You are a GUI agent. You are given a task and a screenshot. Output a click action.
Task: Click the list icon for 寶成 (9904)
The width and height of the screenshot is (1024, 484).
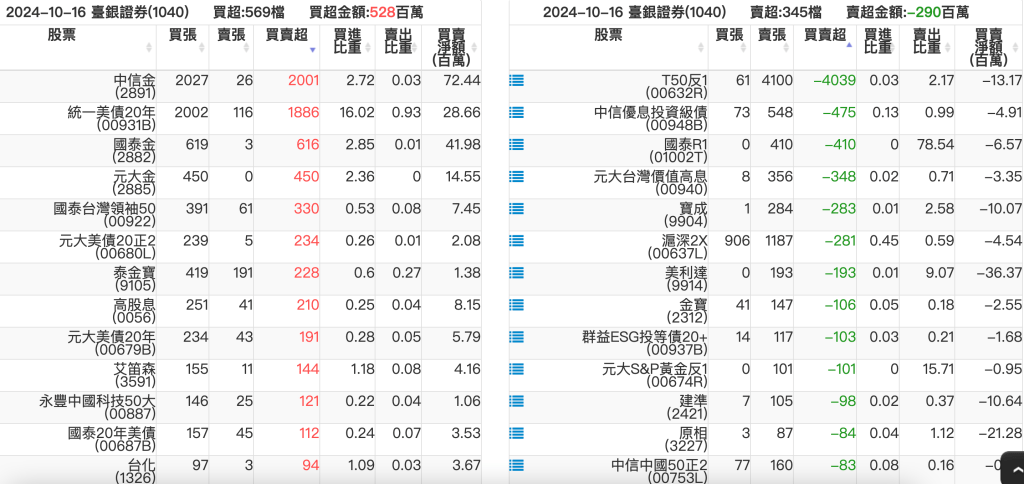[516, 209]
